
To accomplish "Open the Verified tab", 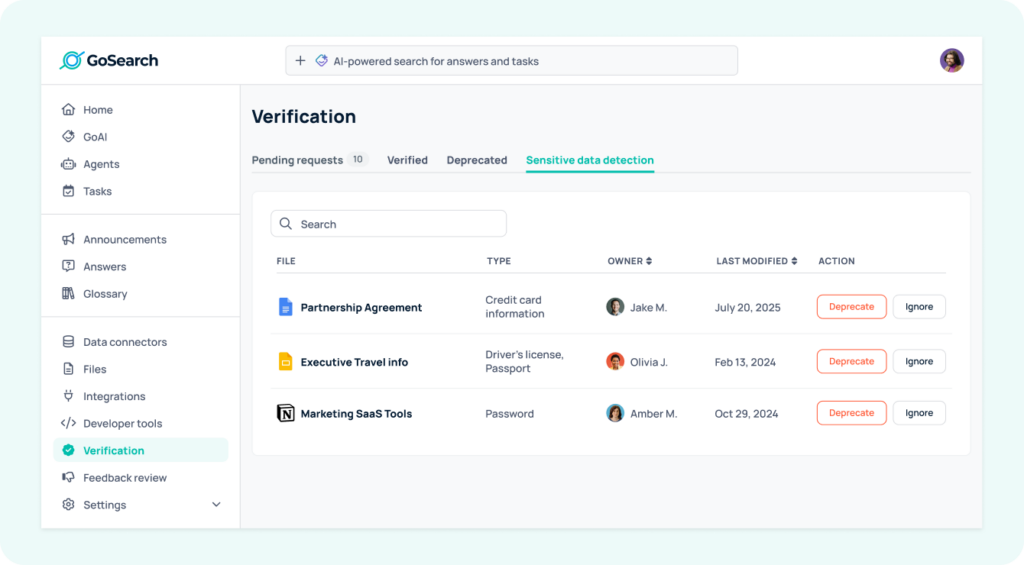I will pos(407,160).
